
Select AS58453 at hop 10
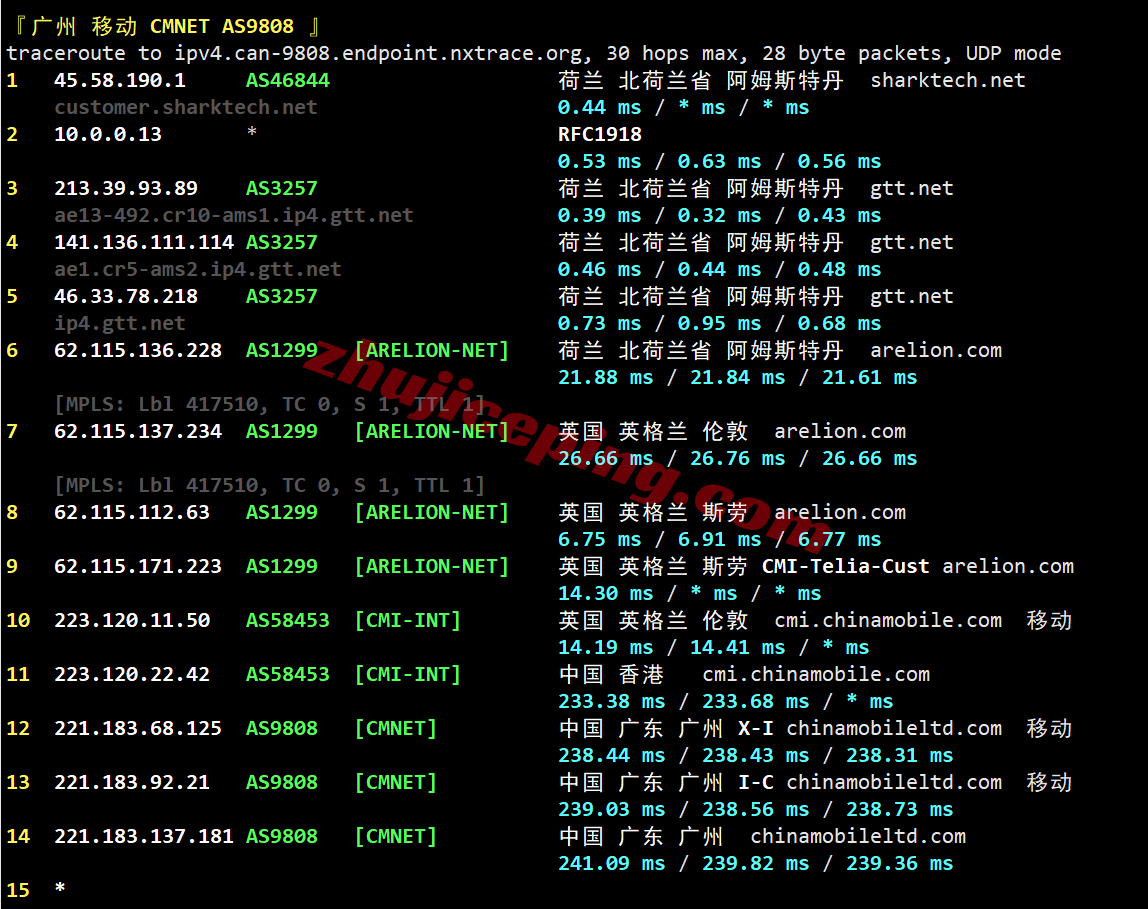(x=288, y=621)
